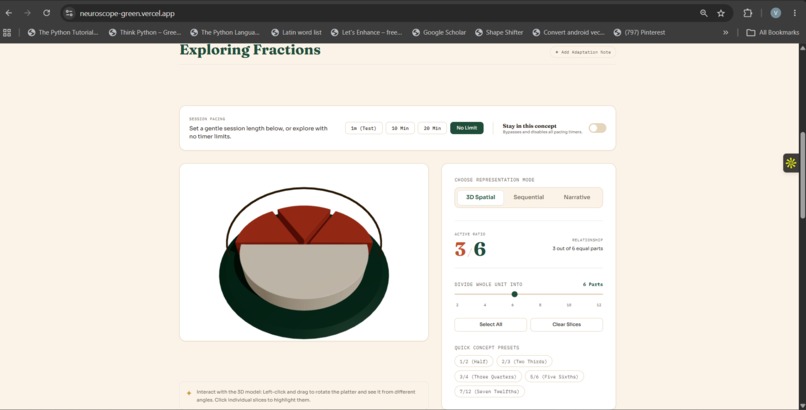Screen dimensions: 806x410
Task: Click the '6 Parts' slider value label
Action: coord(593,284)
